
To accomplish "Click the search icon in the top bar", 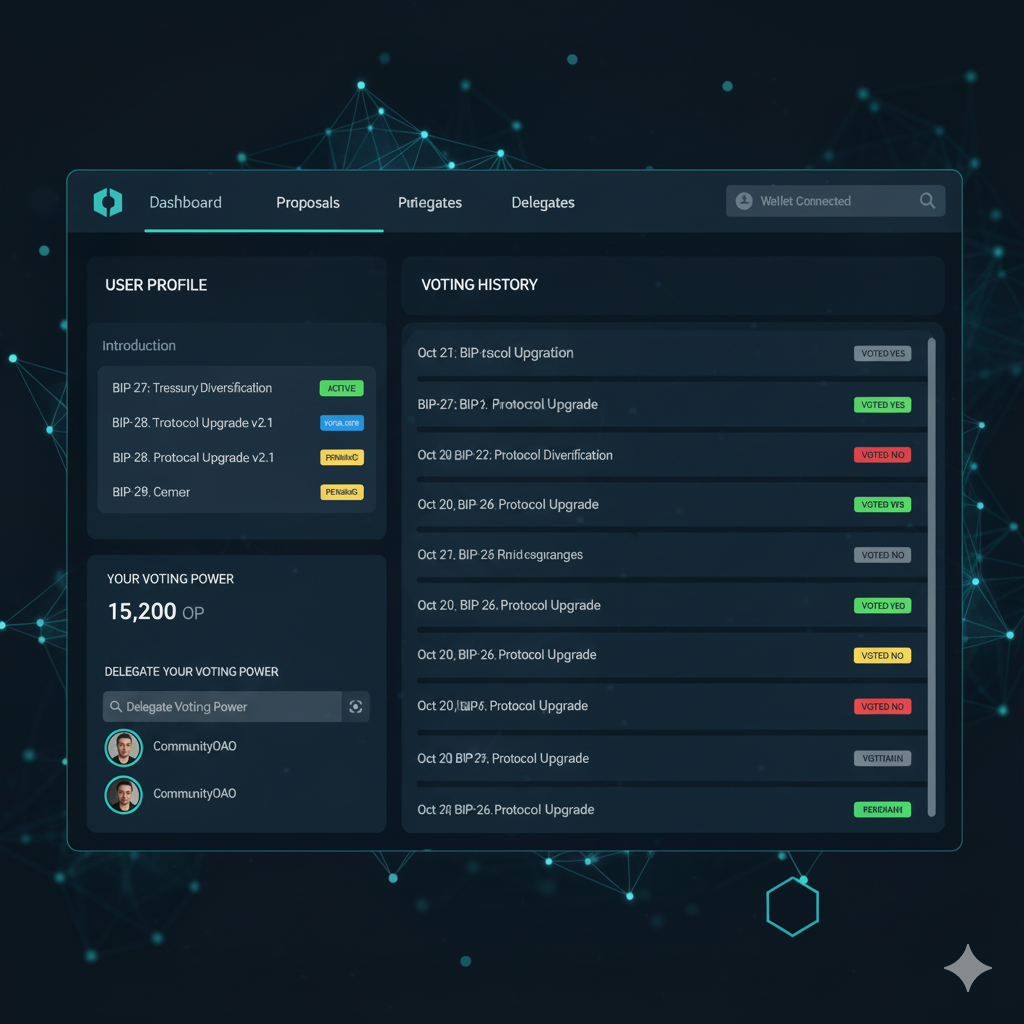I will (927, 200).
